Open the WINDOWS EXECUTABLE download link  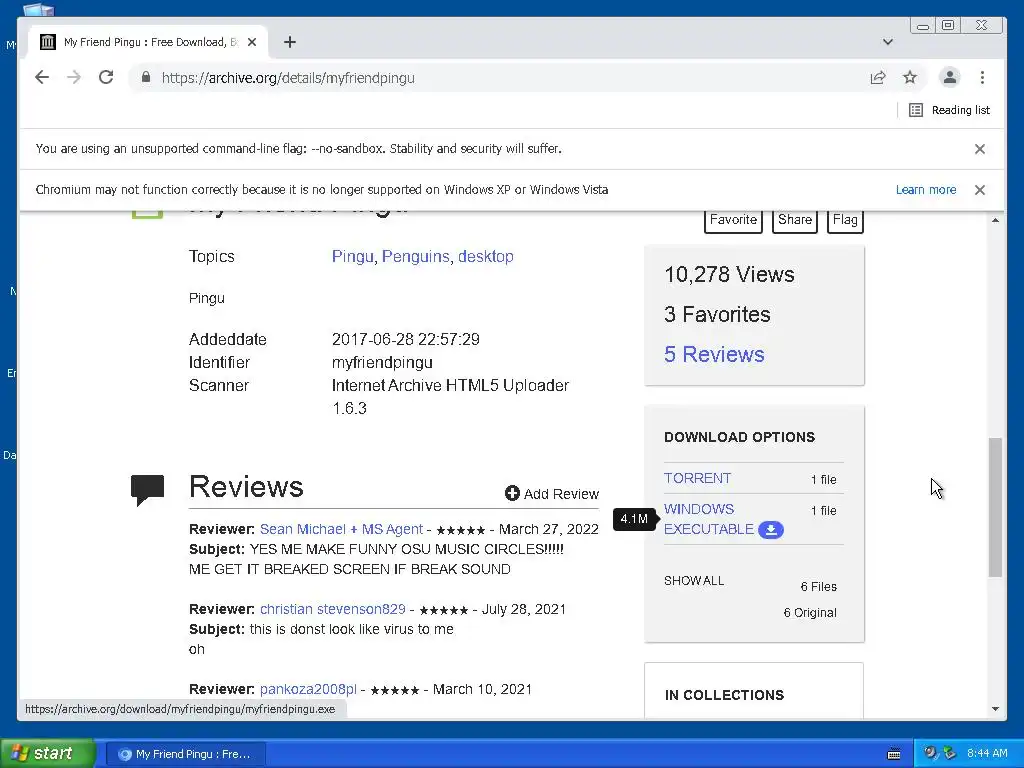tap(709, 519)
